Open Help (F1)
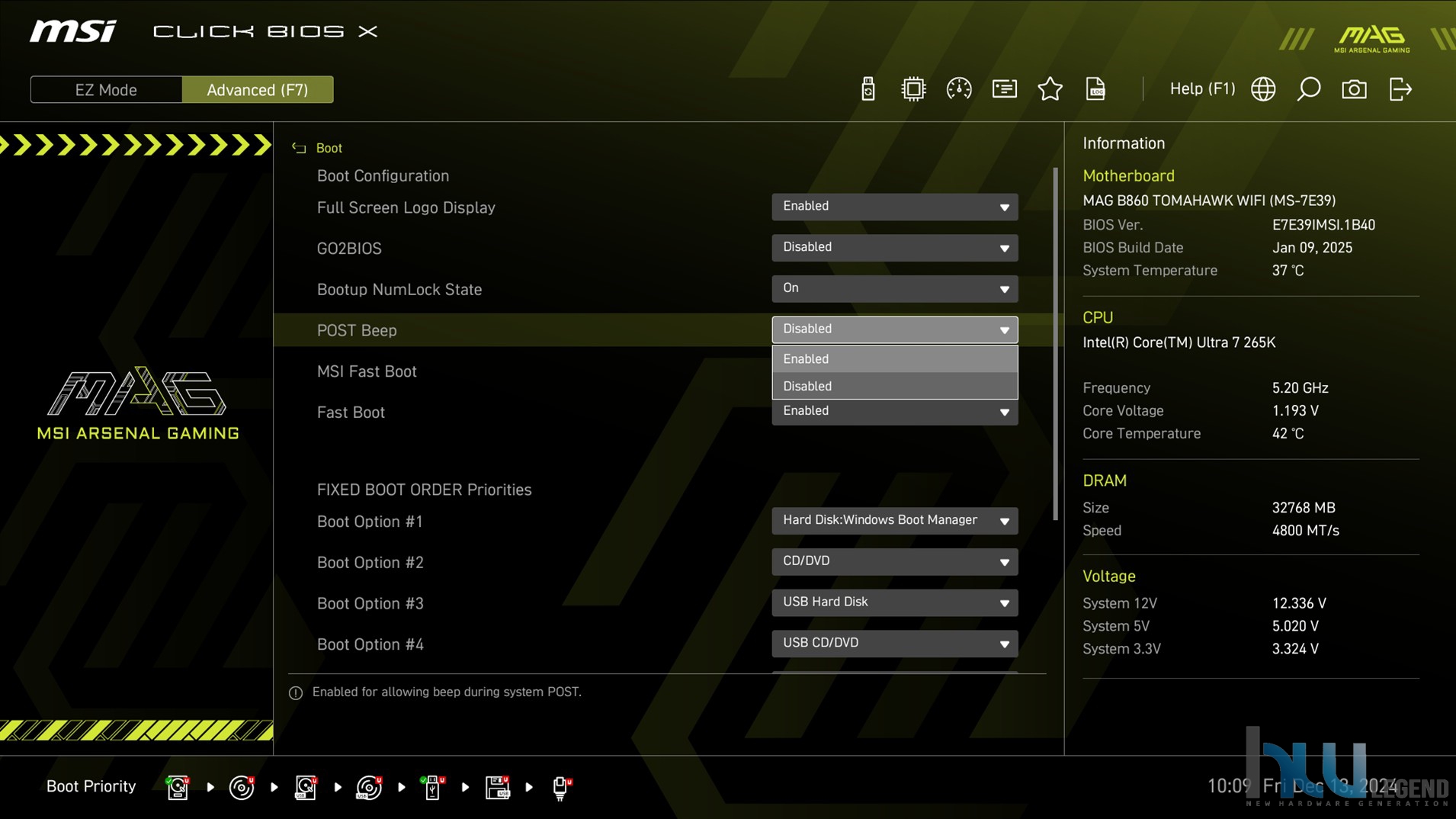 coord(1202,88)
